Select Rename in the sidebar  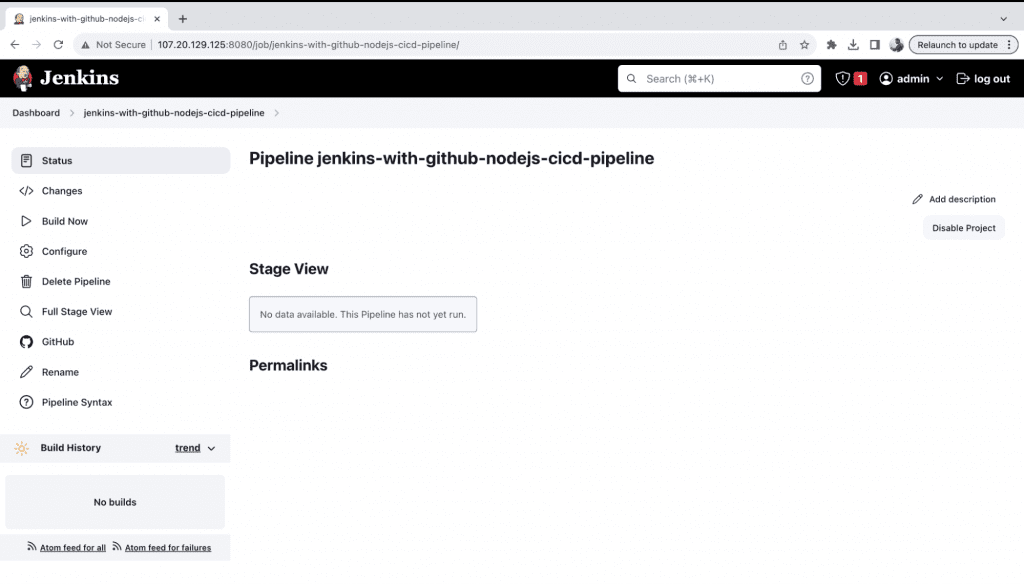point(121,372)
